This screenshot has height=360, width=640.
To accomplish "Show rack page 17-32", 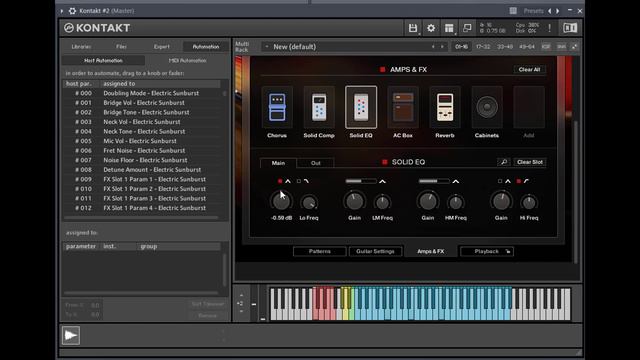I will coord(483,47).
